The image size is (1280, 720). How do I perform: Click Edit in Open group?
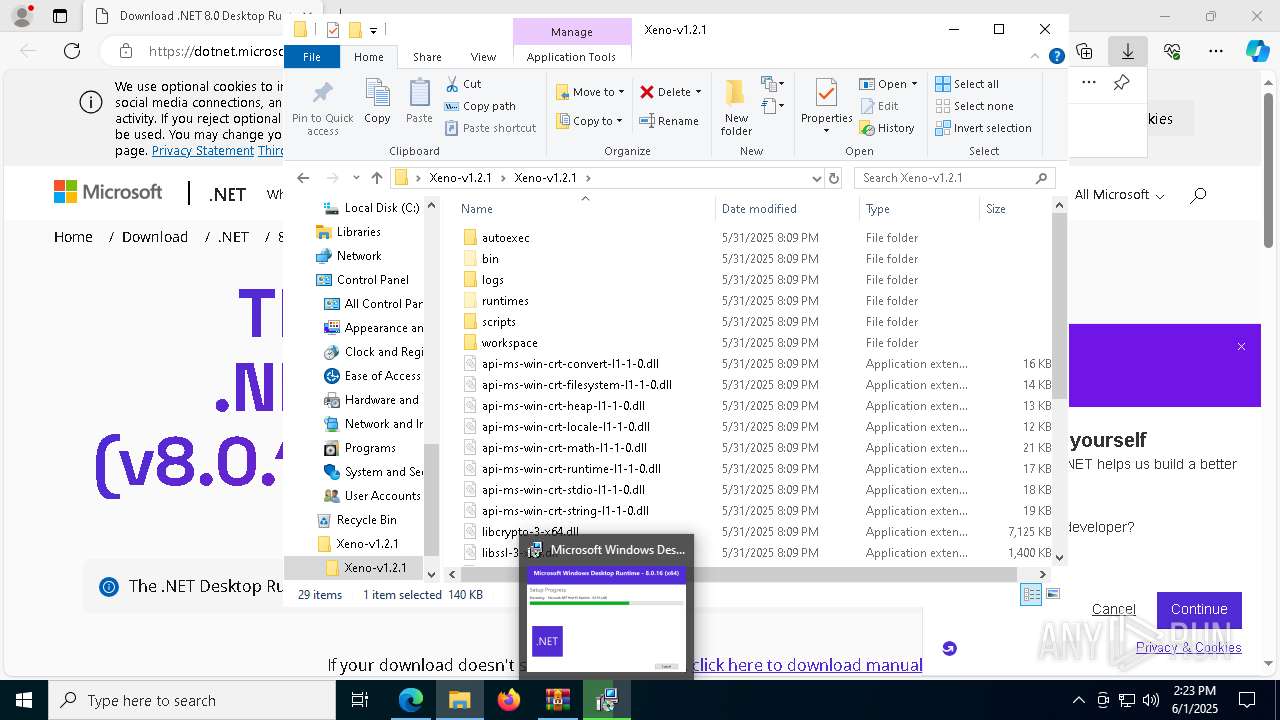(878, 106)
